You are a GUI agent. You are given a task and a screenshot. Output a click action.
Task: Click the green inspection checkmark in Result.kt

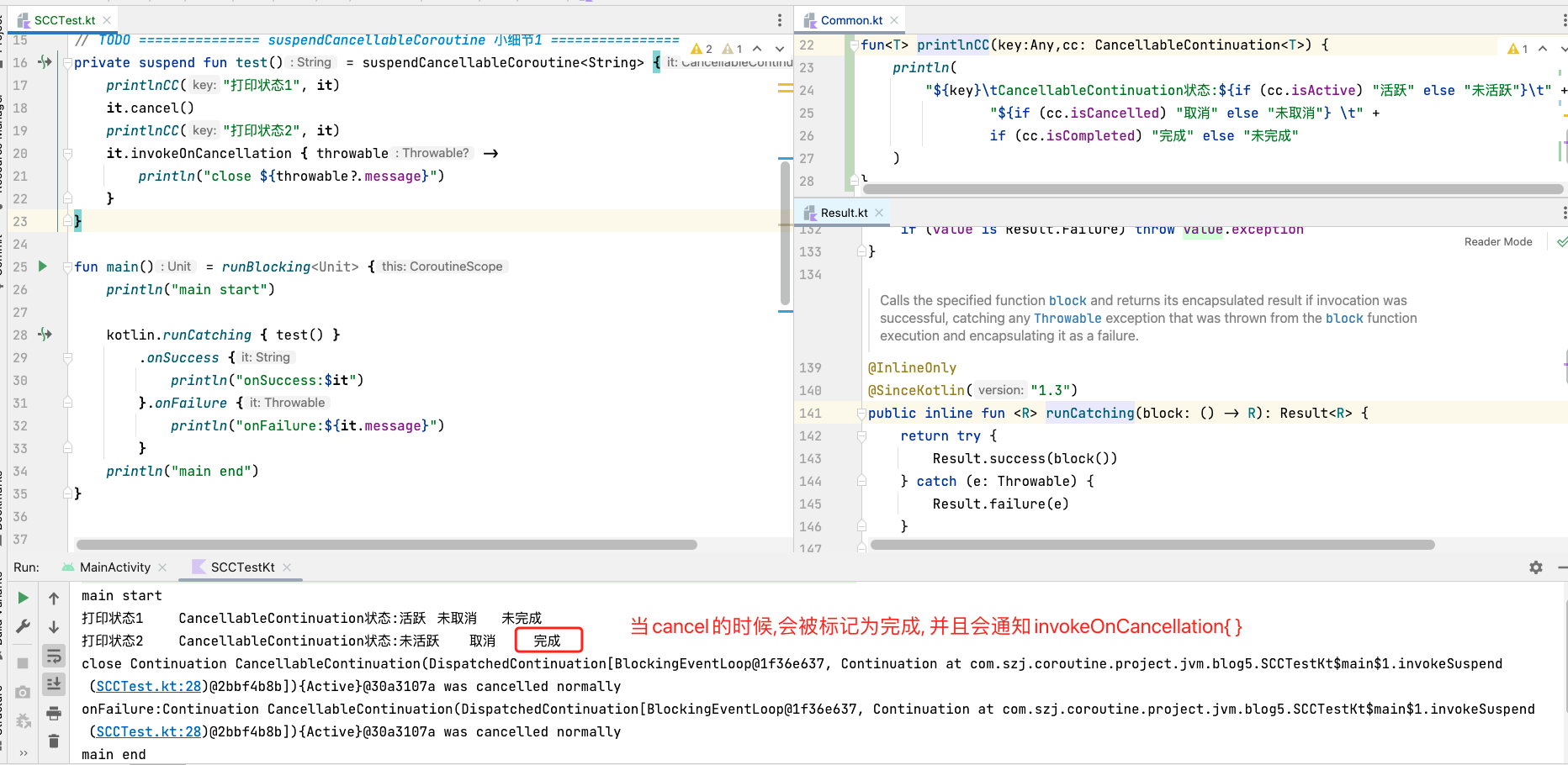(1562, 242)
